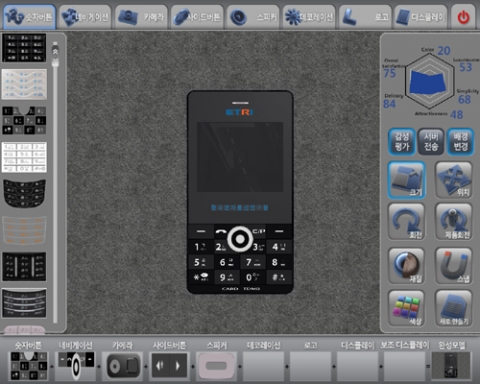Screen dimensions: 480x384
Task: Select the 스피커 tab
Action: tap(253, 17)
